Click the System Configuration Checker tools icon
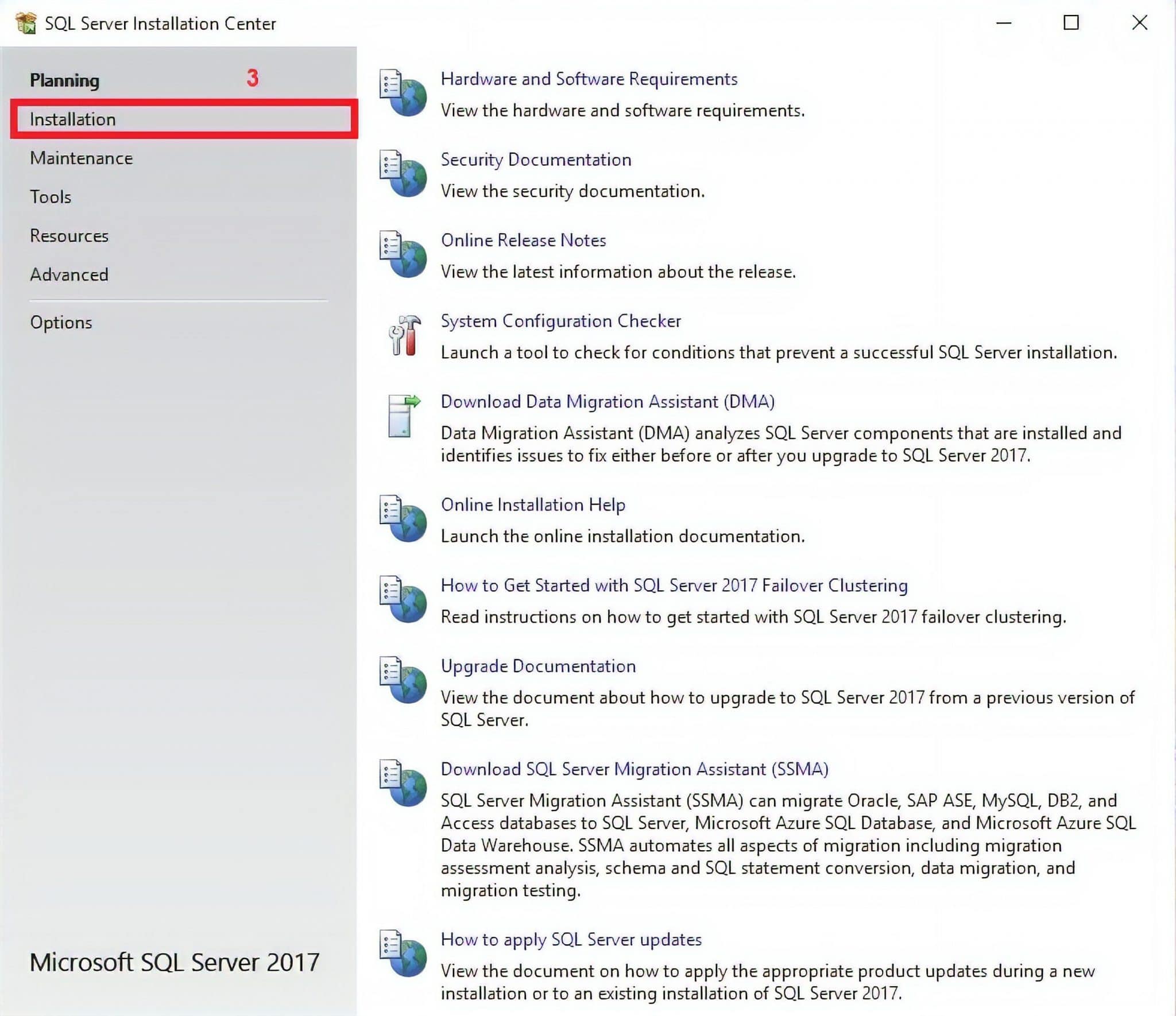The height and width of the screenshot is (1016, 1176). point(404,335)
